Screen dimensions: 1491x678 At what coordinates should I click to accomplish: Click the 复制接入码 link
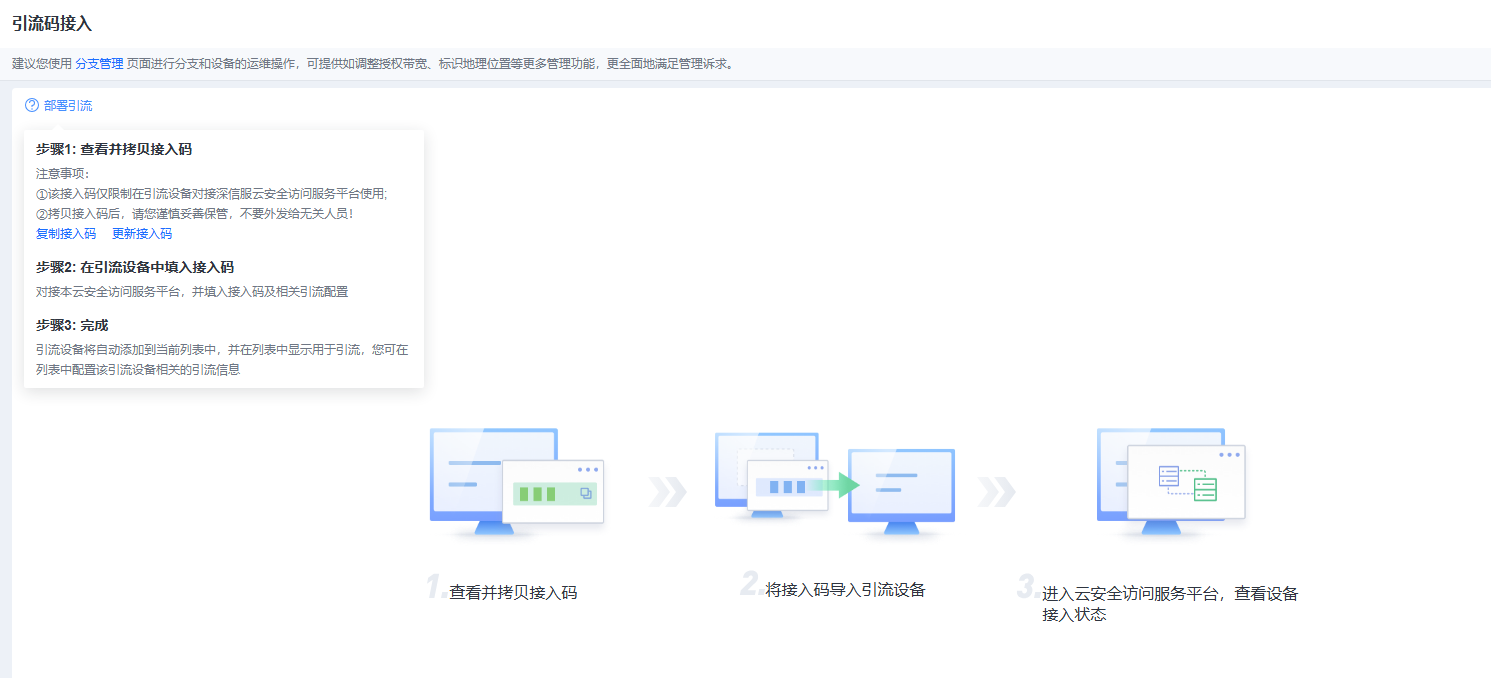[66, 234]
